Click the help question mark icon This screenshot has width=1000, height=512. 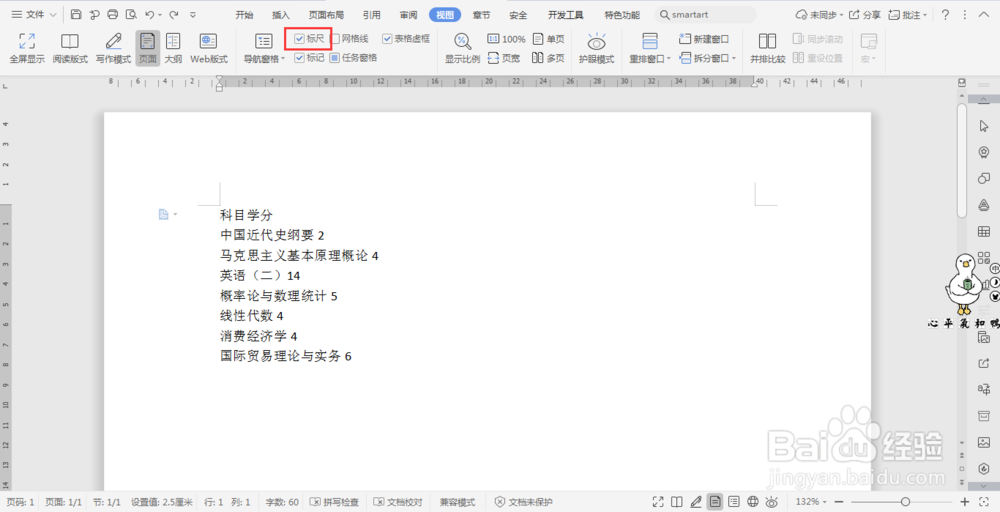coord(945,14)
